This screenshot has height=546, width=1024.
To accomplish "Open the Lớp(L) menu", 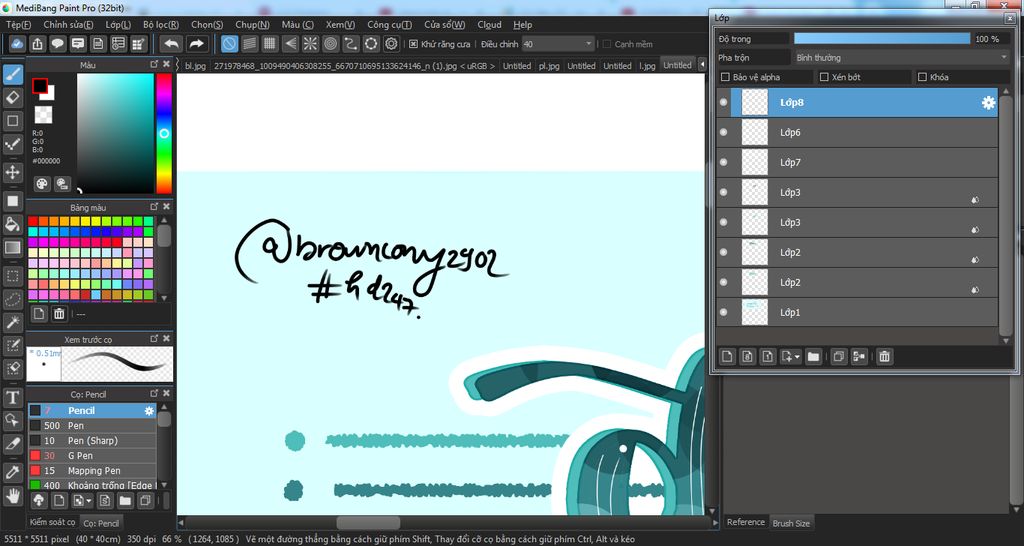I will pos(118,25).
